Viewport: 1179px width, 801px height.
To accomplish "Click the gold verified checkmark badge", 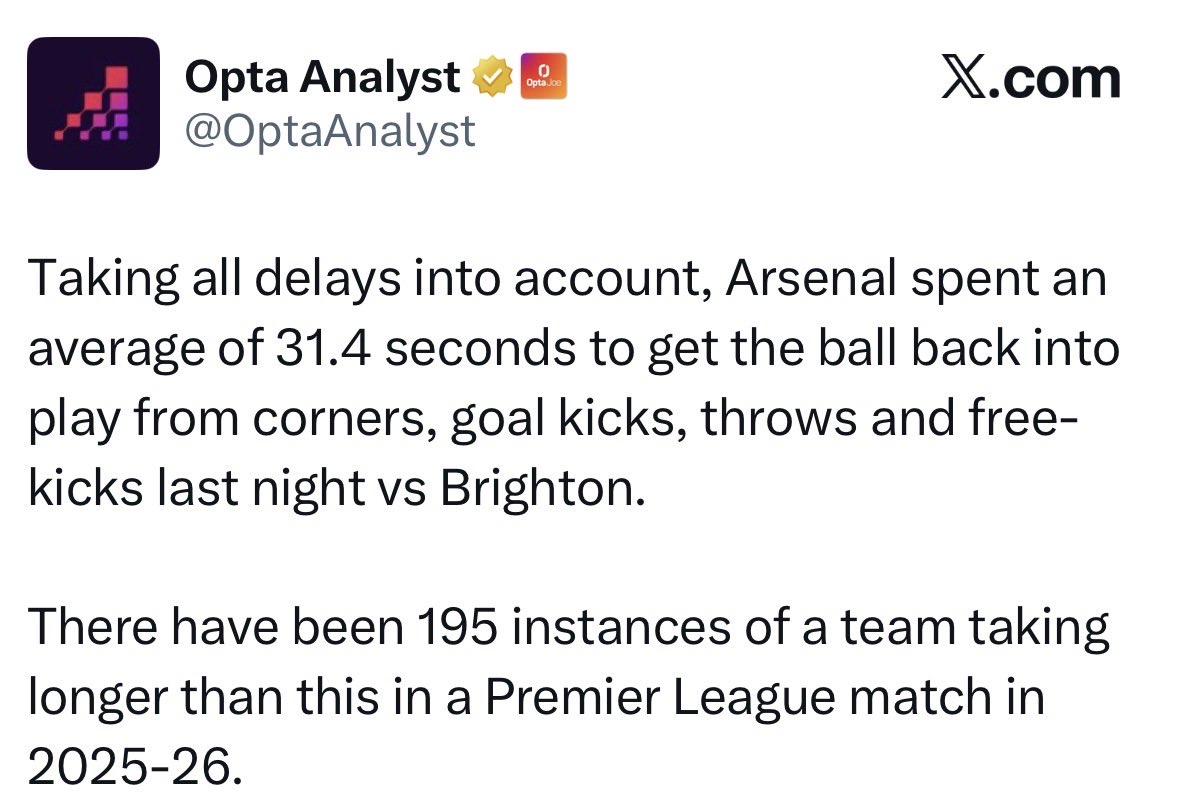I will (x=492, y=76).
